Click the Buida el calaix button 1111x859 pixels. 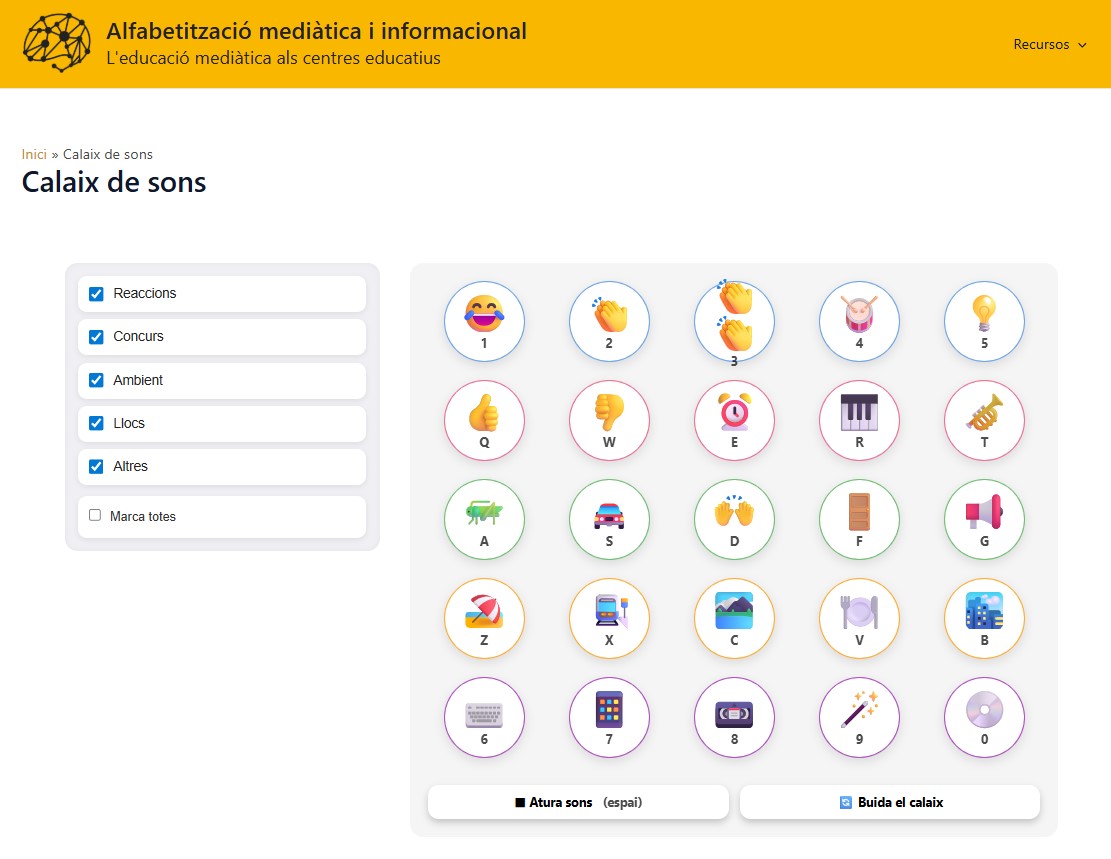pos(890,802)
